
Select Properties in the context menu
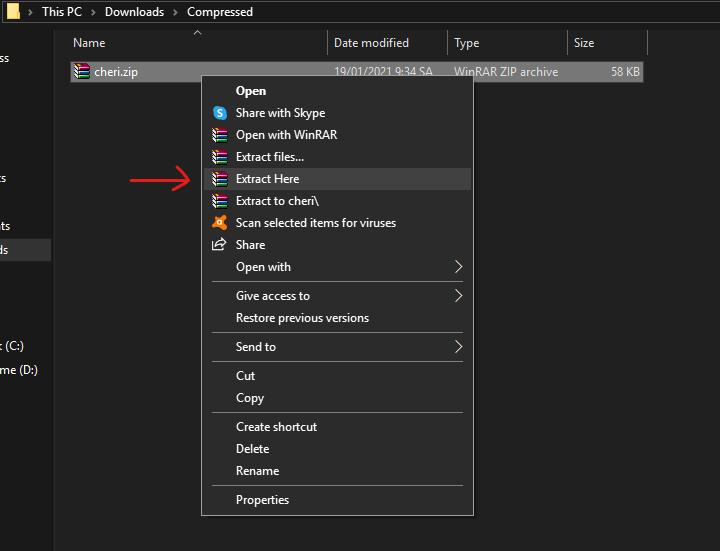click(262, 500)
